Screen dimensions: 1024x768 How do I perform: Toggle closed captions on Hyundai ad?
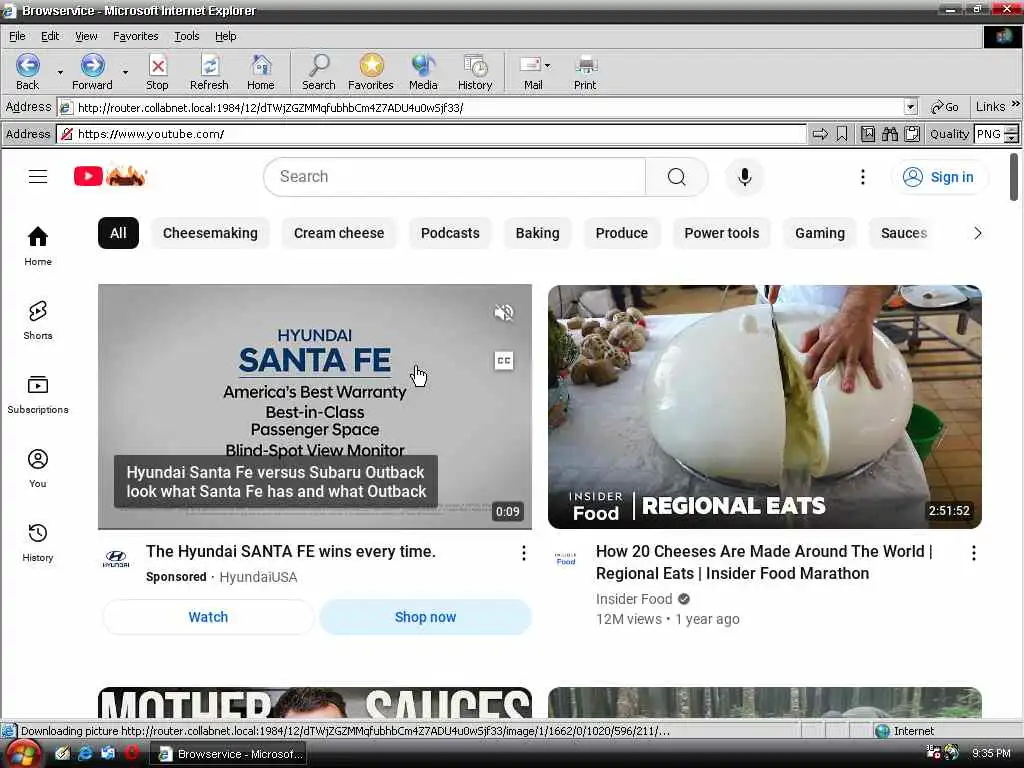pyautogui.click(x=504, y=360)
